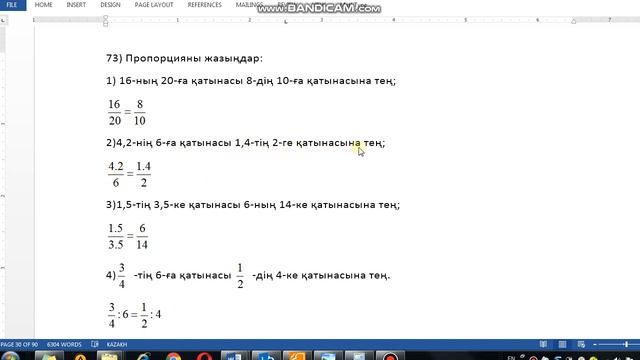Image resolution: width=640 pixels, height=360 pixels.
Task: Click the inline fraction 1/2 in item 4
Action: click(240, 276)
